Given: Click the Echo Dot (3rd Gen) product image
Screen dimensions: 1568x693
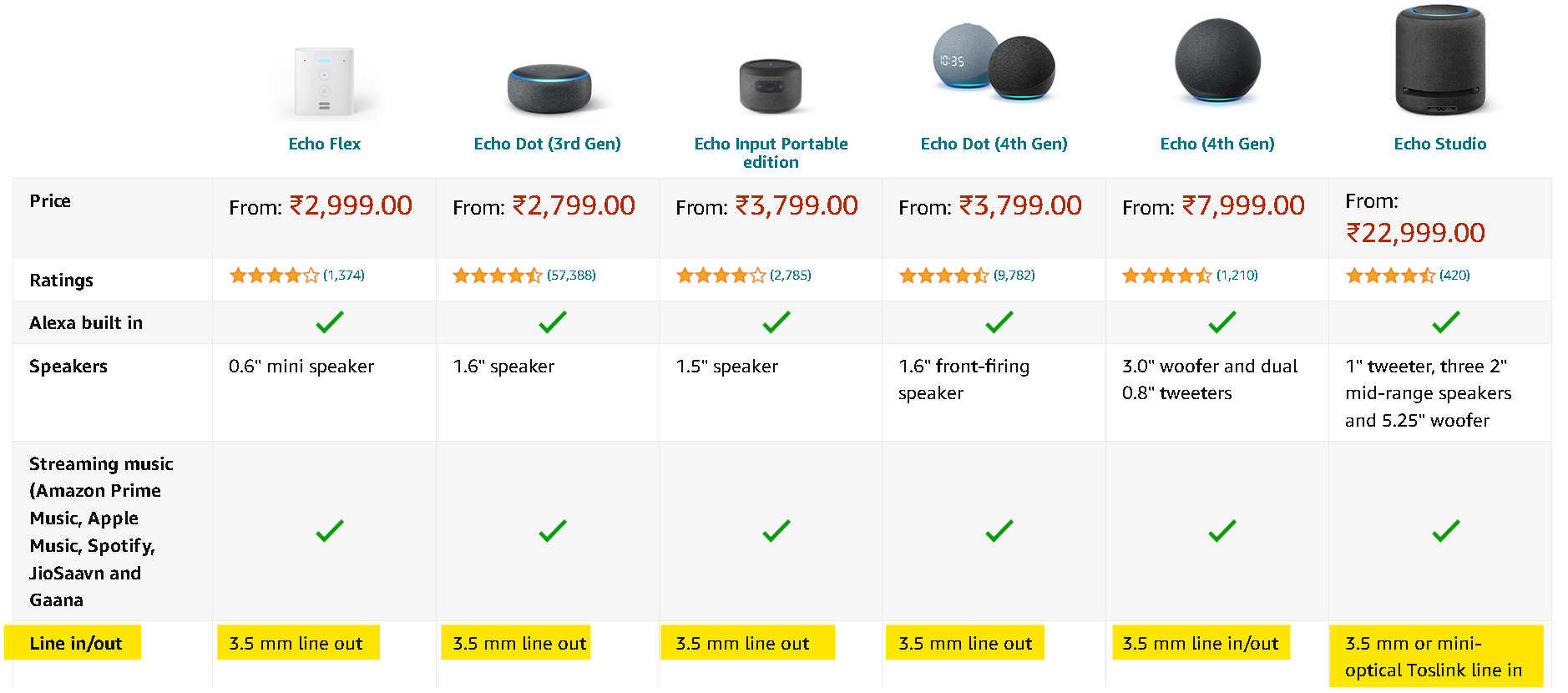Looking at the screenshot, I should (549, 89).
